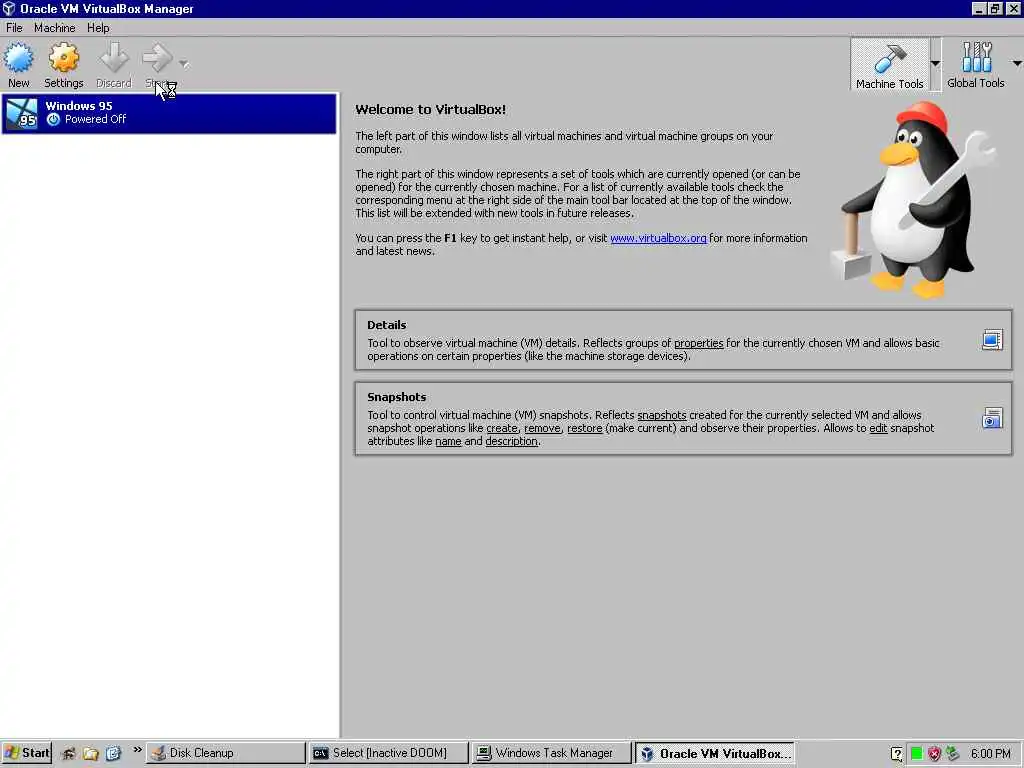Expand the Global Tools dropdown arrow
This screenshot has width=1024, height=768.
click(x=1017, y=64)
